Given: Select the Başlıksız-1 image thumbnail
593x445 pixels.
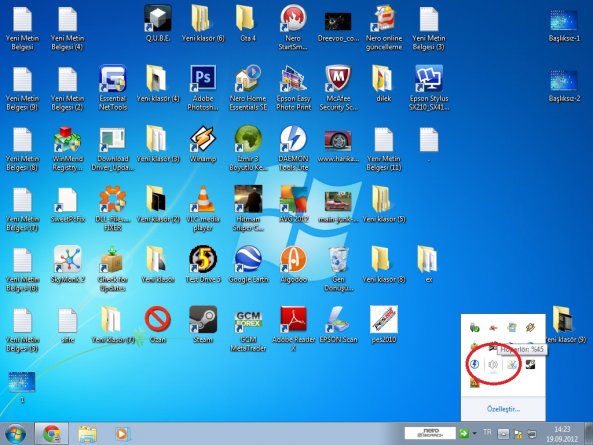Looking at the screenshot, I should tap(564, 25).
